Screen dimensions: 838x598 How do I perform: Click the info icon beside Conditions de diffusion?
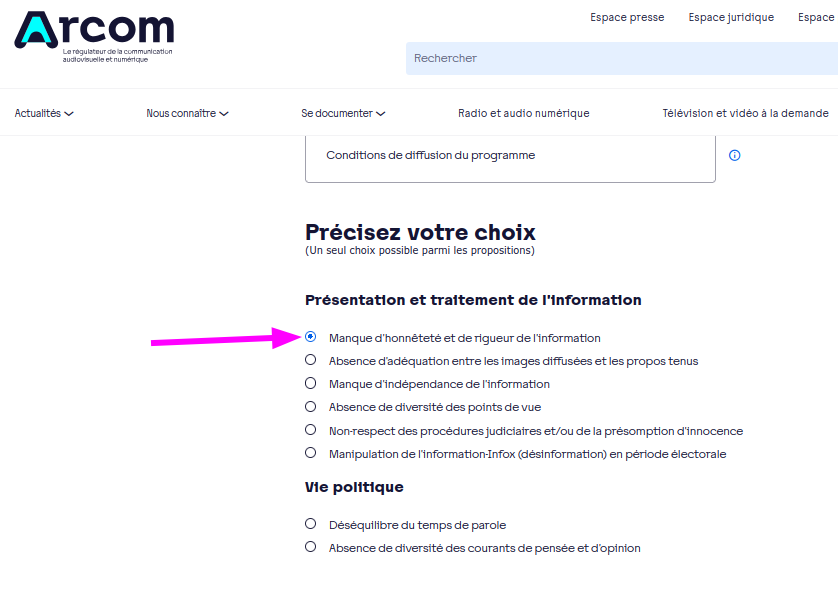[x=735, y=156]
